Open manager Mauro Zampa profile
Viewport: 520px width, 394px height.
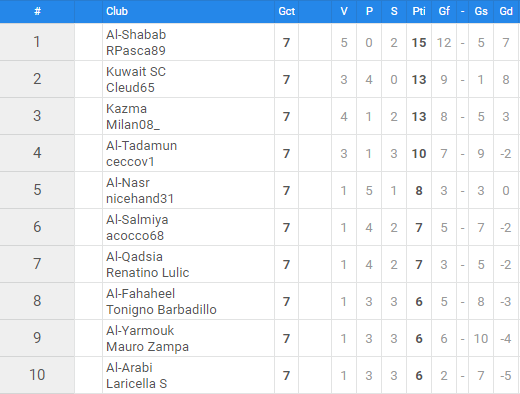coord(147,347)
